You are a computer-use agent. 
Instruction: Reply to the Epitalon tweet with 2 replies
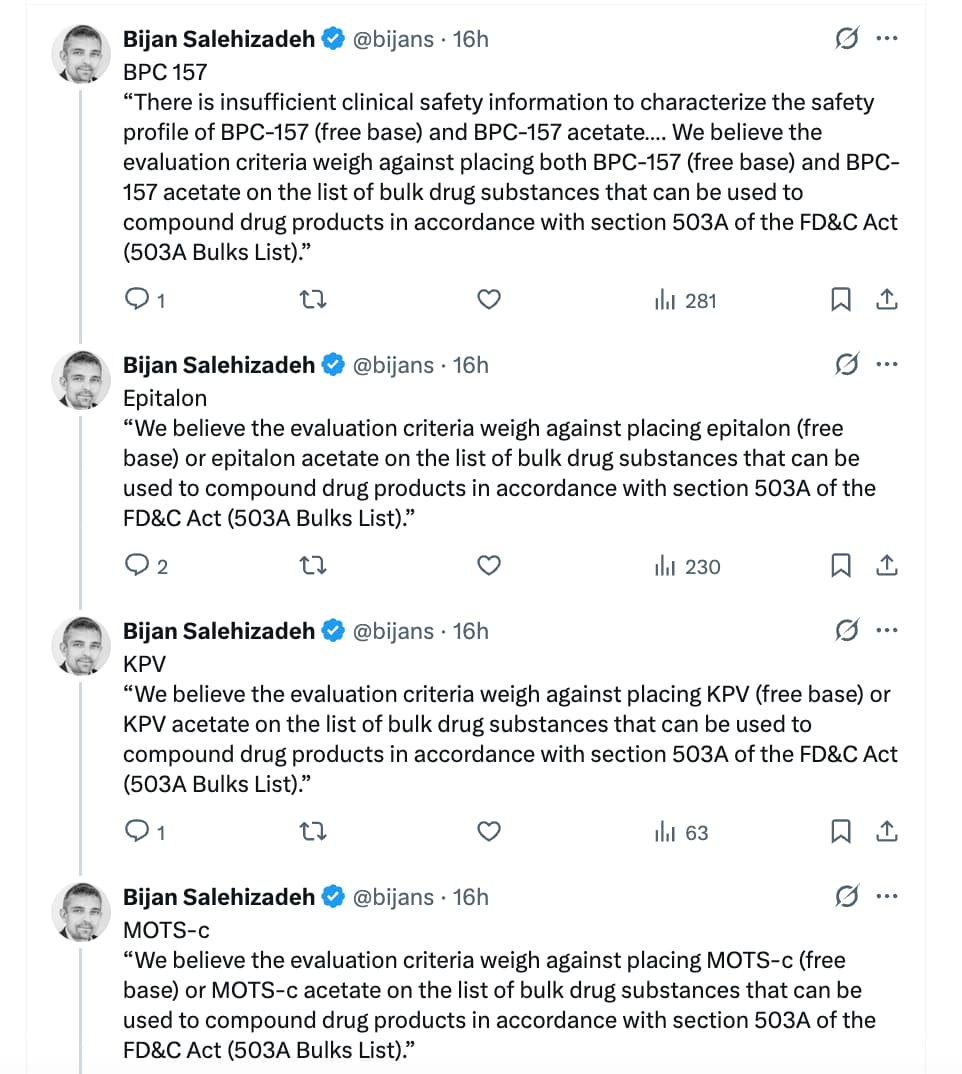[x=146, y=566]
